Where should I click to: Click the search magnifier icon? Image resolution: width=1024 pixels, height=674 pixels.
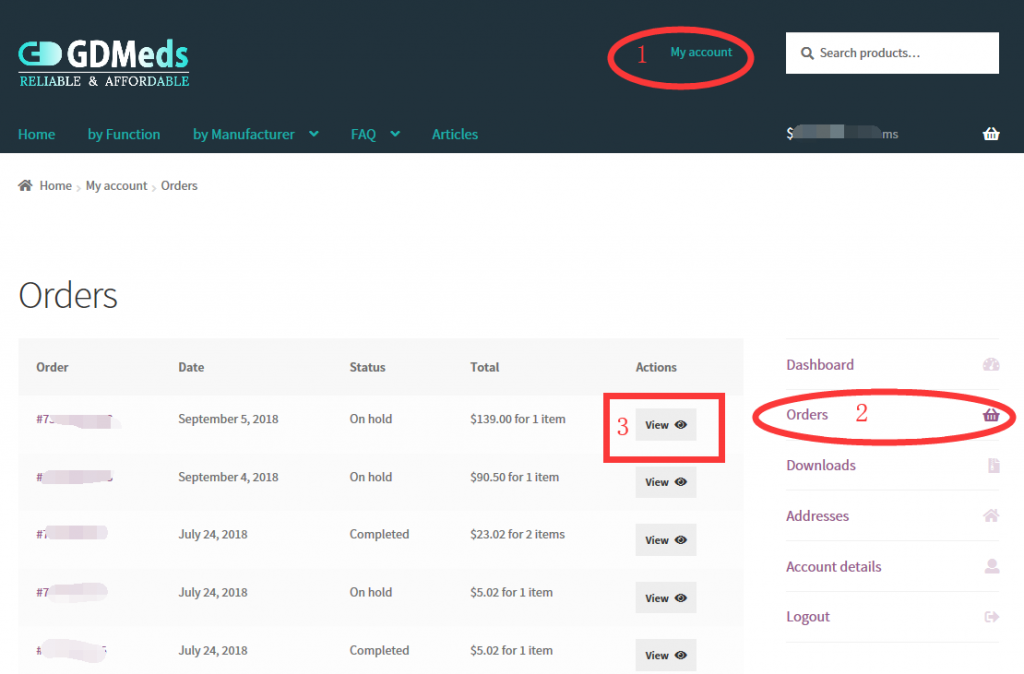coord(807,53)
